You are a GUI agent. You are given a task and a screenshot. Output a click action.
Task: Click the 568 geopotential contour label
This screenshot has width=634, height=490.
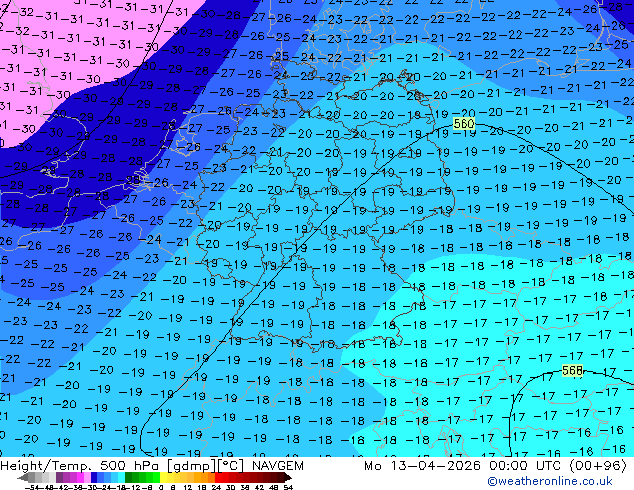pyautogui.click(x=572, y=370)
